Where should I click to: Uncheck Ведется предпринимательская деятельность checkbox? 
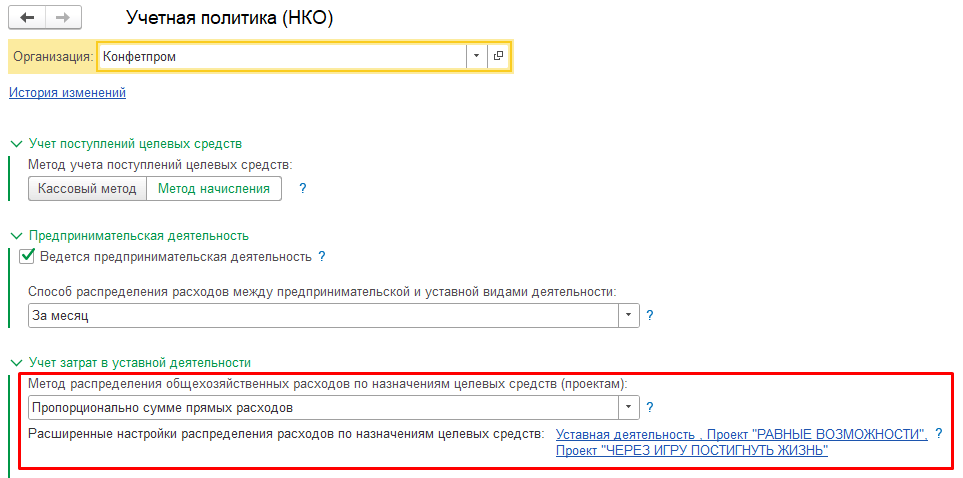tap(28, 257)
